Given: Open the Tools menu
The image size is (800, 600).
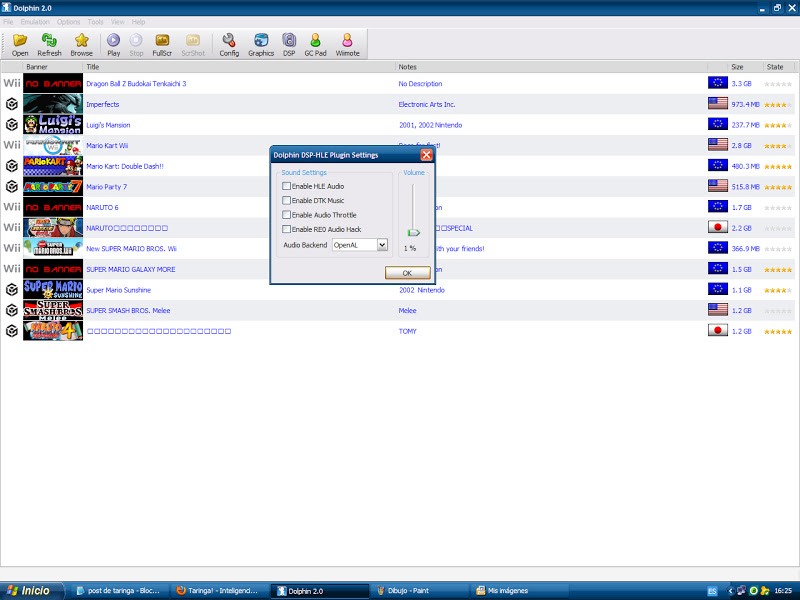Looking at the screenshot, I should pos(95,21).
